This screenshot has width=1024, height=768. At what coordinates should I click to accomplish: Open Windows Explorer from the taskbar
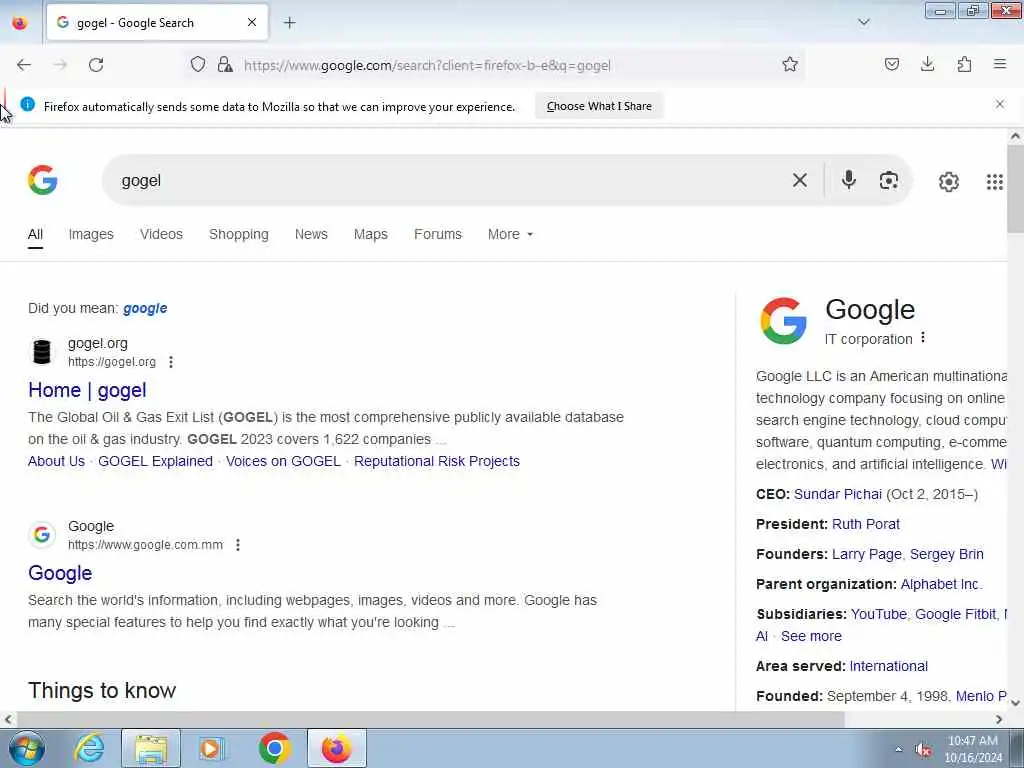click(x=150, y=748)
